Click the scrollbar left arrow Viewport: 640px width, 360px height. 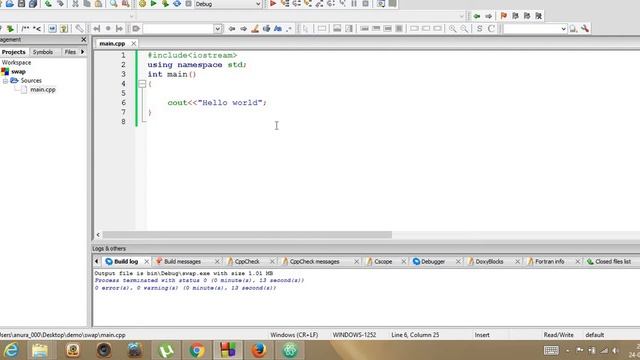pyautogui.click(x=98, y=235)
